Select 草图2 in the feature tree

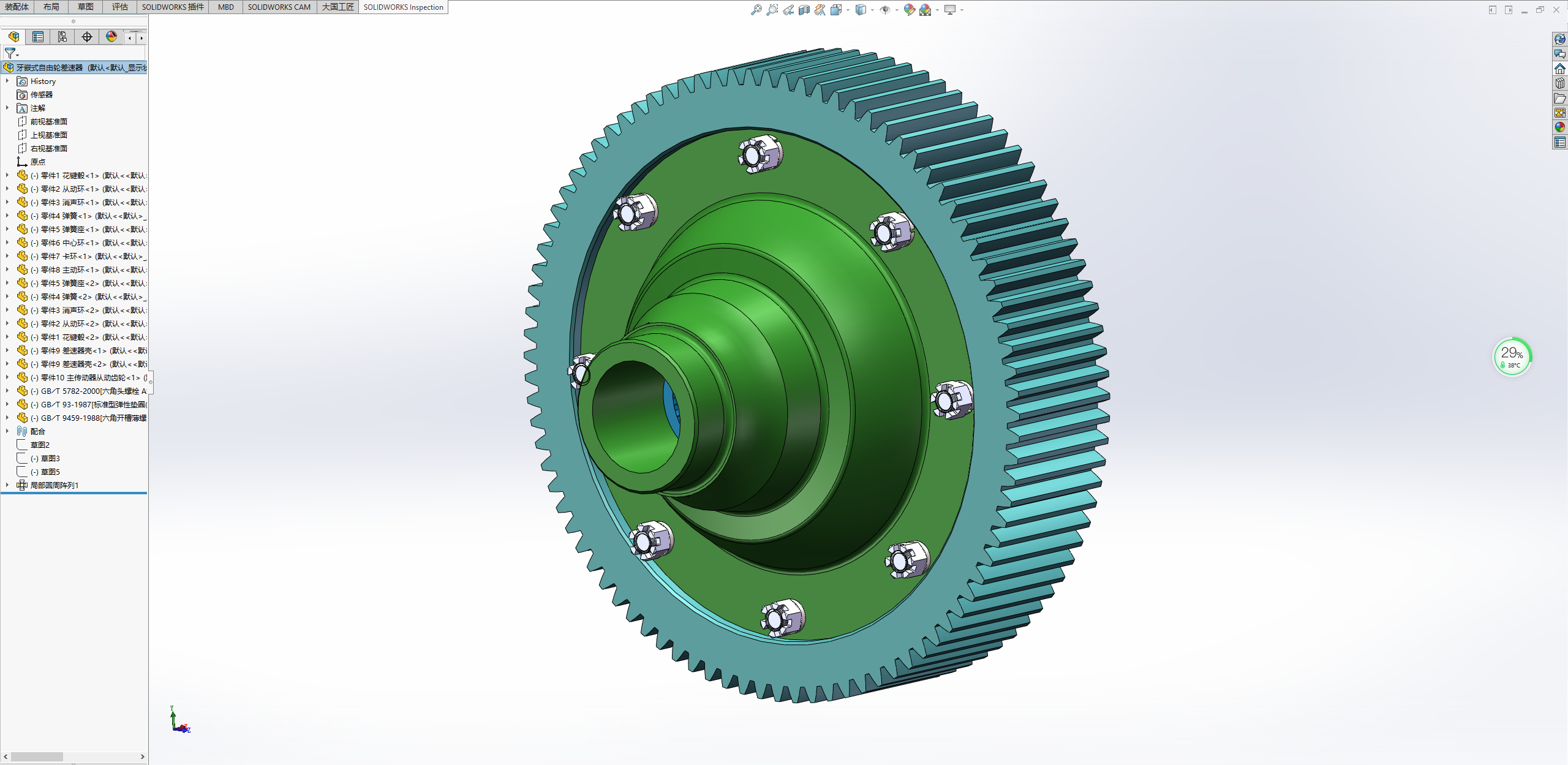coord(40,445)
